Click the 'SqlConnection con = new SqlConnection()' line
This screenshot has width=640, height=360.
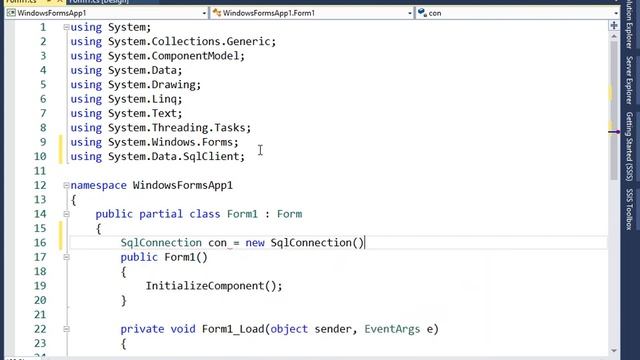coord(242,243)
